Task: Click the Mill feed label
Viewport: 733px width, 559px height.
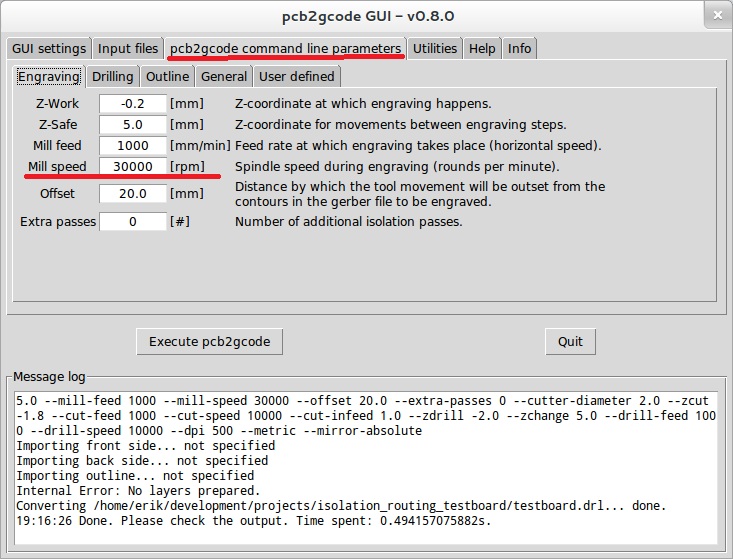Action: 57,146
